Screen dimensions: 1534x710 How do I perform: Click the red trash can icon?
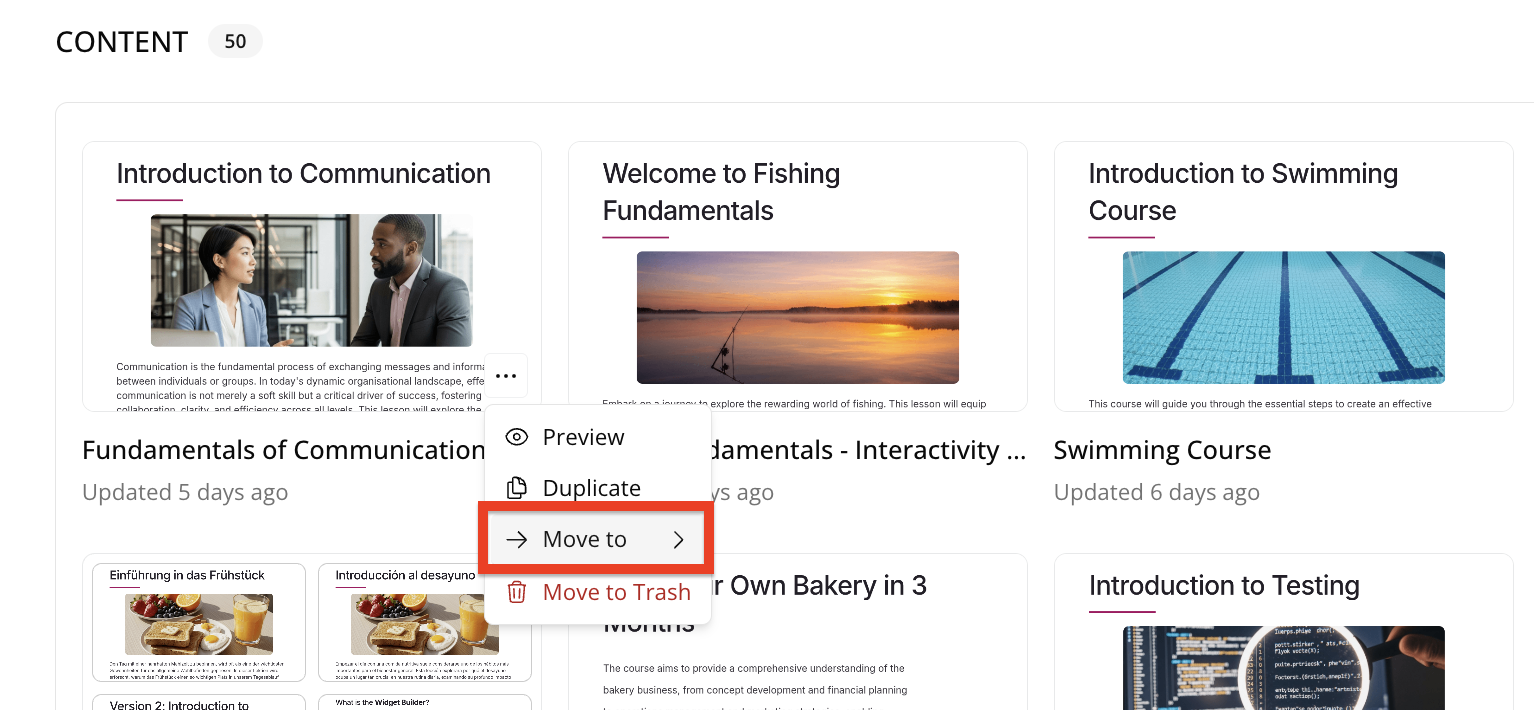coord(516,592)
